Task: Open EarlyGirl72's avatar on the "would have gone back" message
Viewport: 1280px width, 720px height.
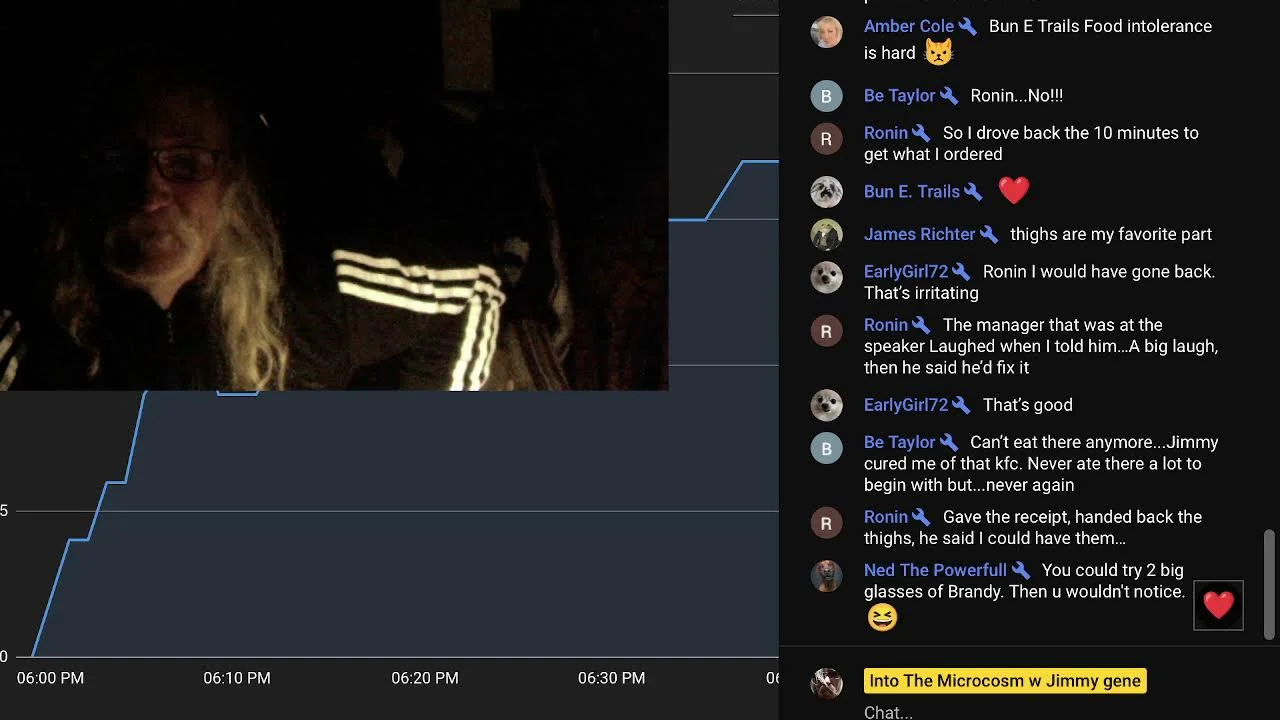Action: click(x=826, y=277)
